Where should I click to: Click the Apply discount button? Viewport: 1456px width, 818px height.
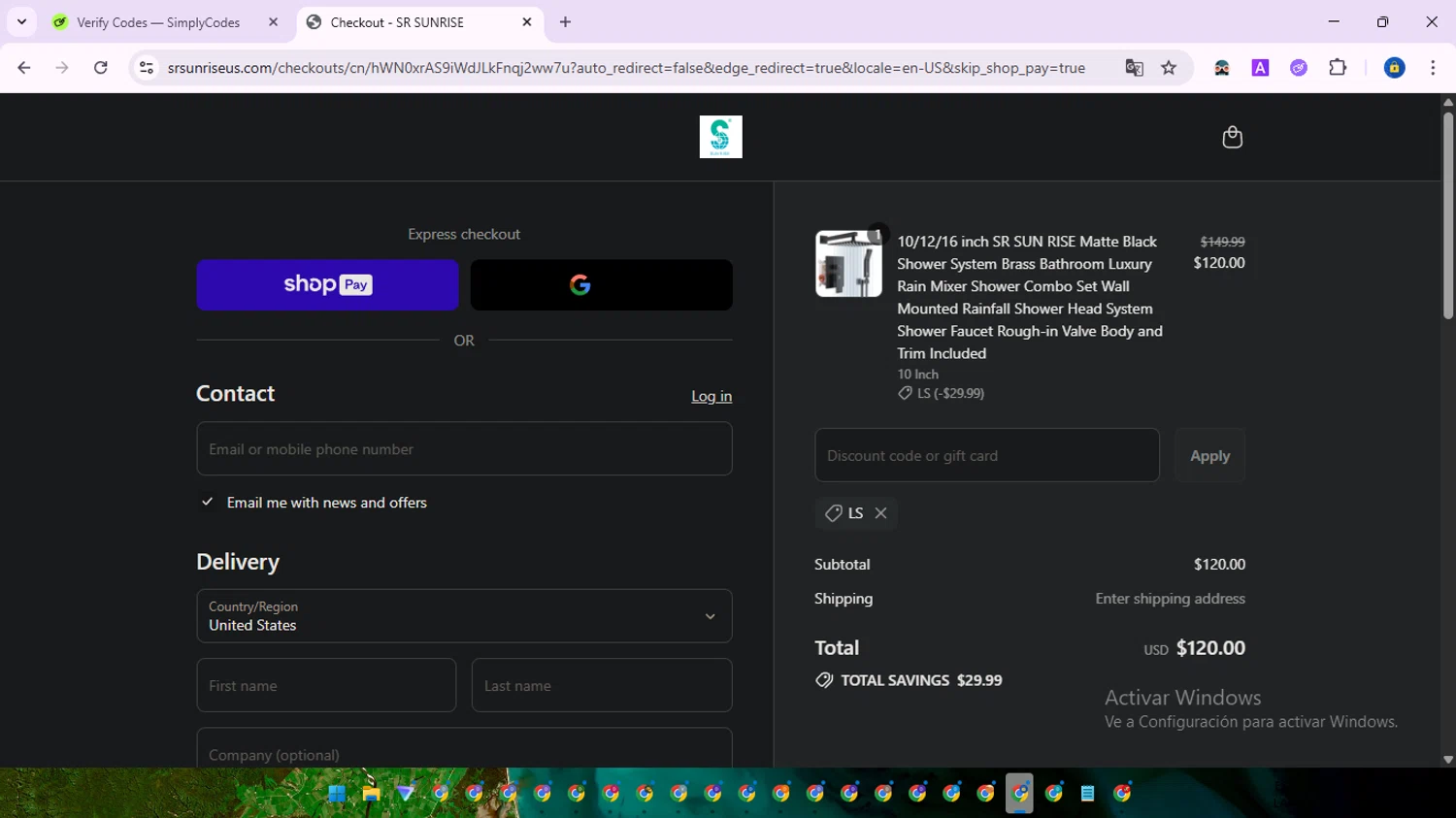1209,455
